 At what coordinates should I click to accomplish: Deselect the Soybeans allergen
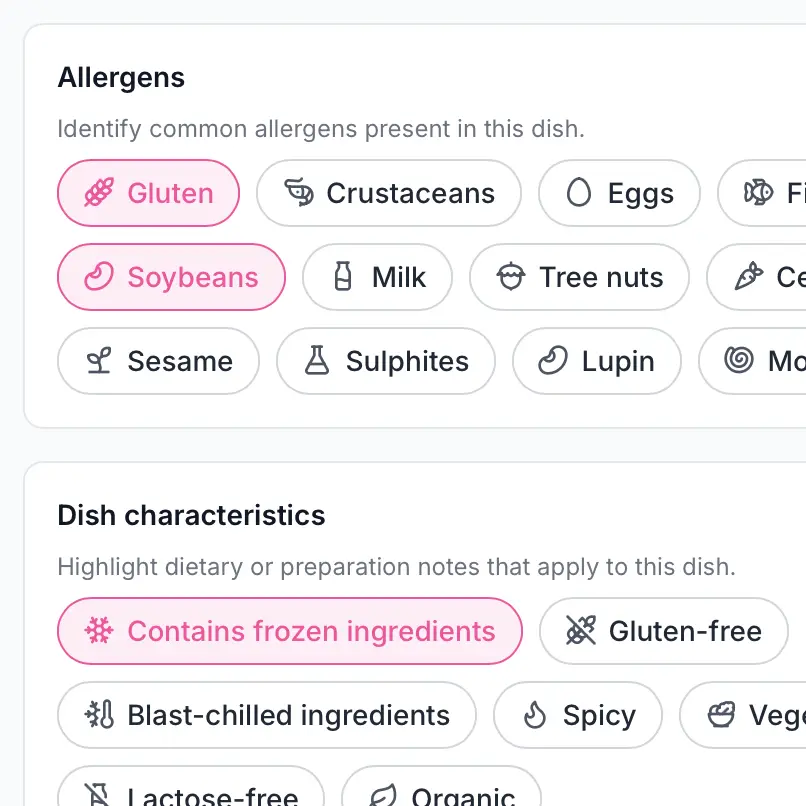pos(170,277)
